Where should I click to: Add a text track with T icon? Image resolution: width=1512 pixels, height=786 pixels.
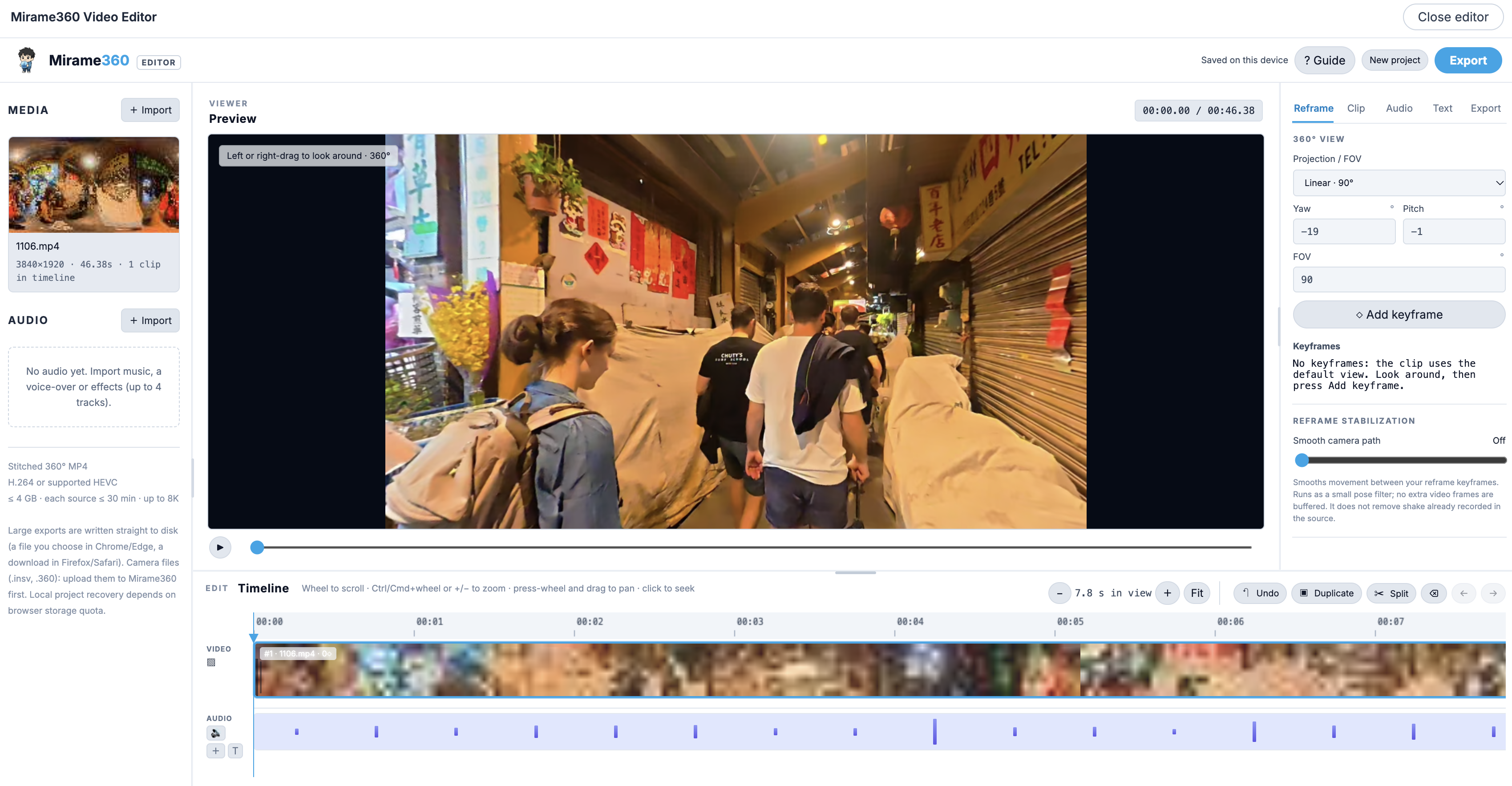tap(235, 751)
